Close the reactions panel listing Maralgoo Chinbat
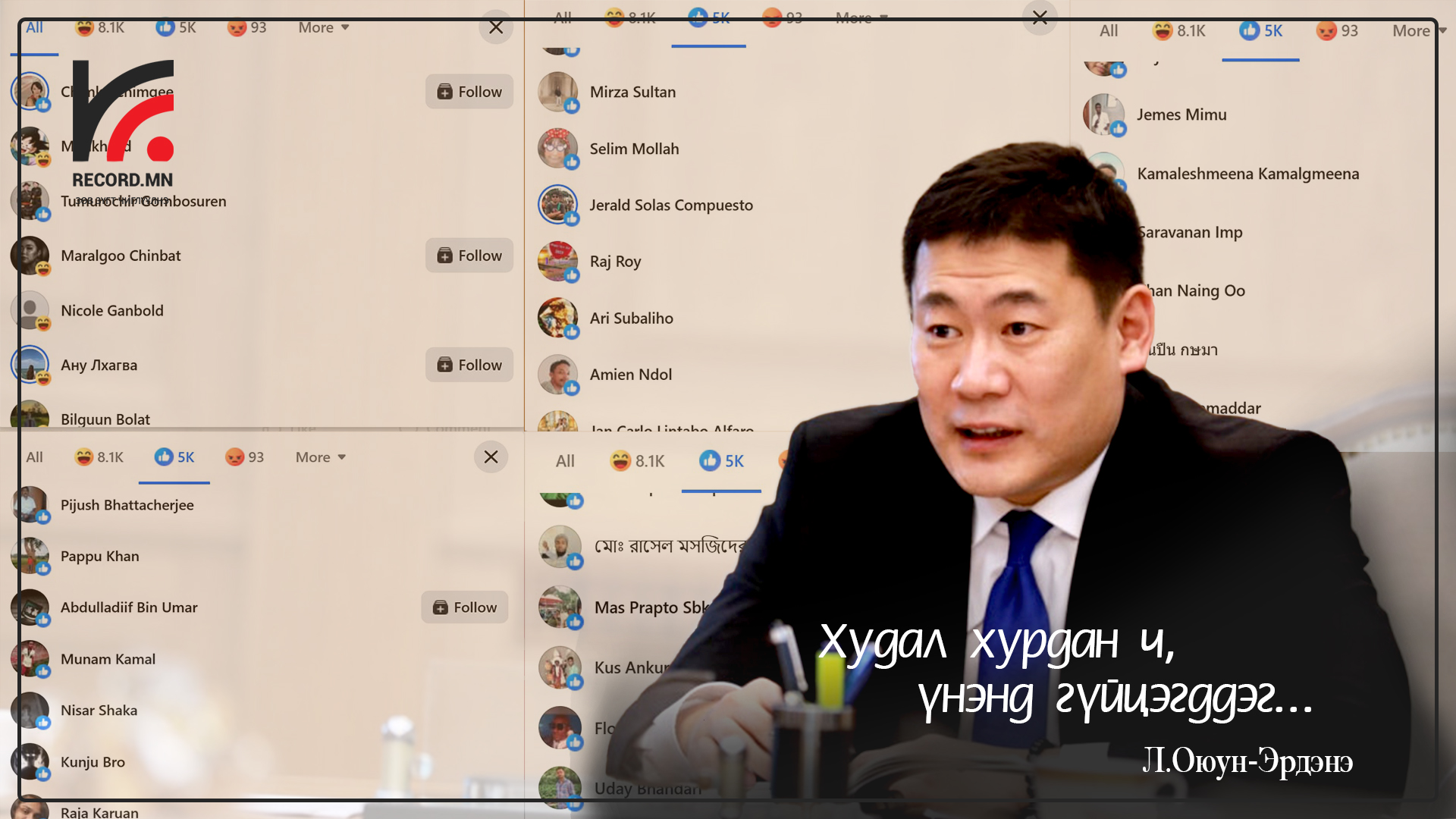This screenshot has height=819, width=1456. coord(496,27)
